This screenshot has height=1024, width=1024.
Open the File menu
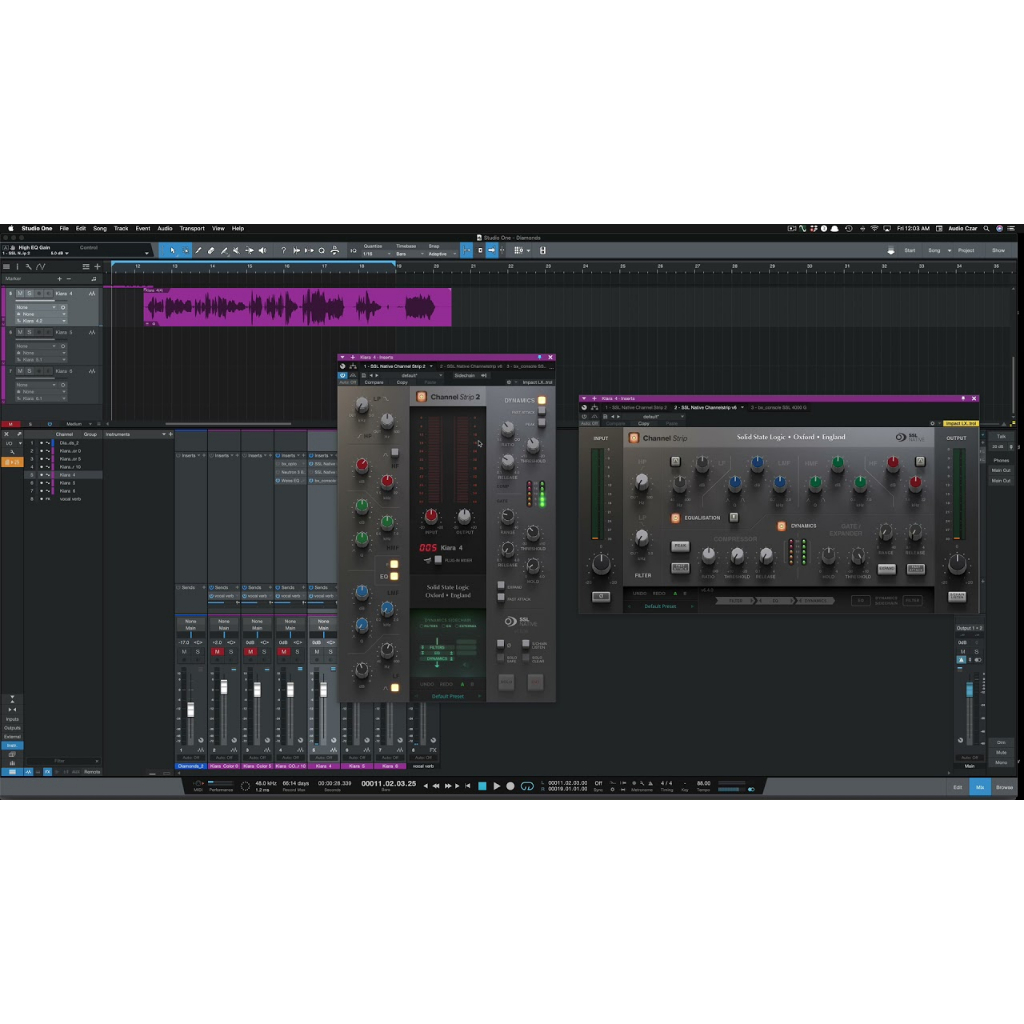click(x=64, y=229)
